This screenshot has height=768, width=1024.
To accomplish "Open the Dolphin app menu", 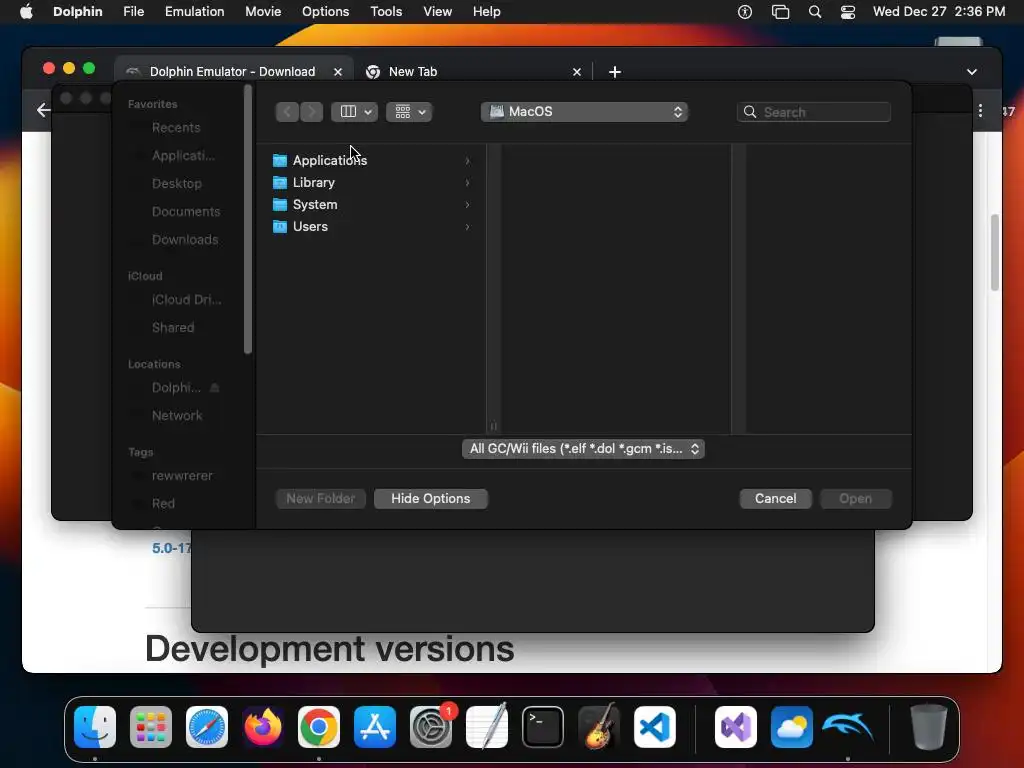I will 78,12.
